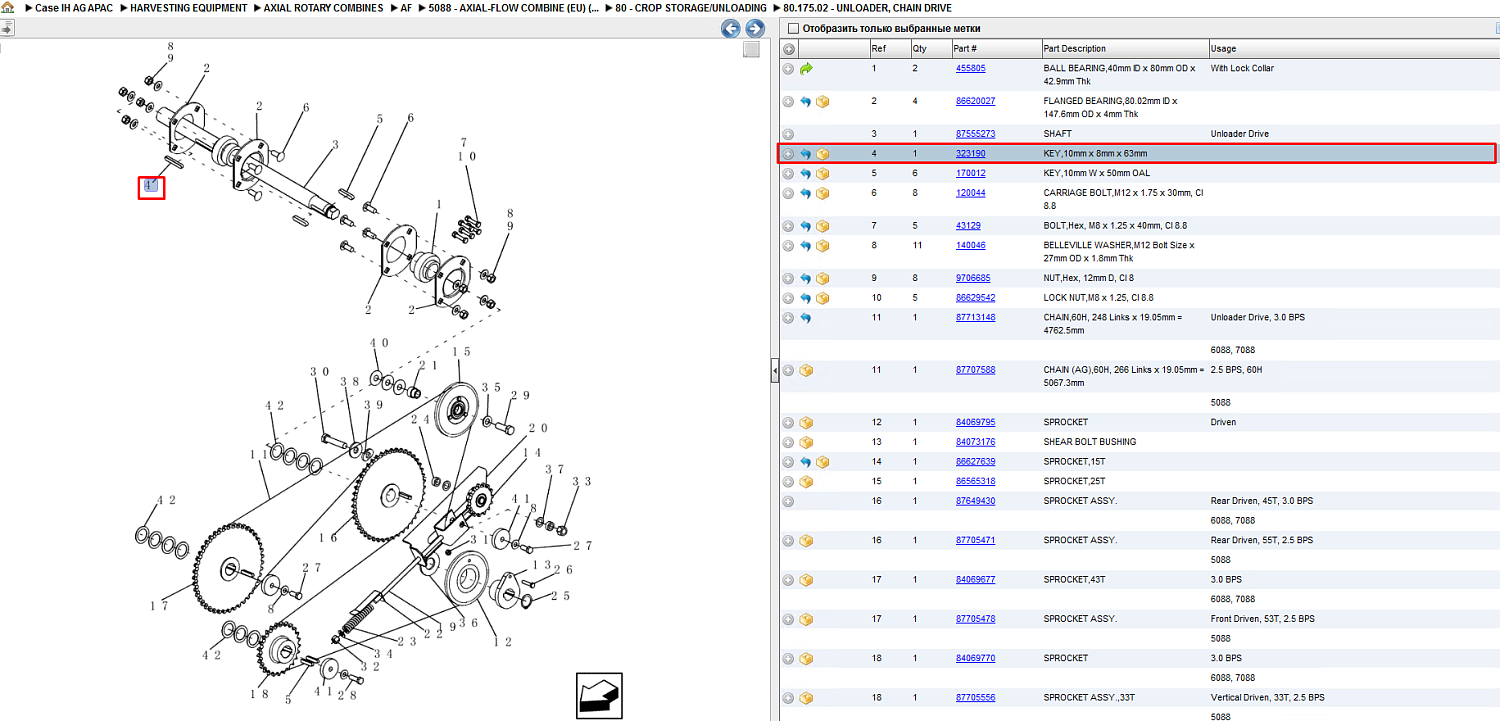Viewport: 1500px width, 721px height.
Task: Open part number link 455805
Action: point(970,69)
